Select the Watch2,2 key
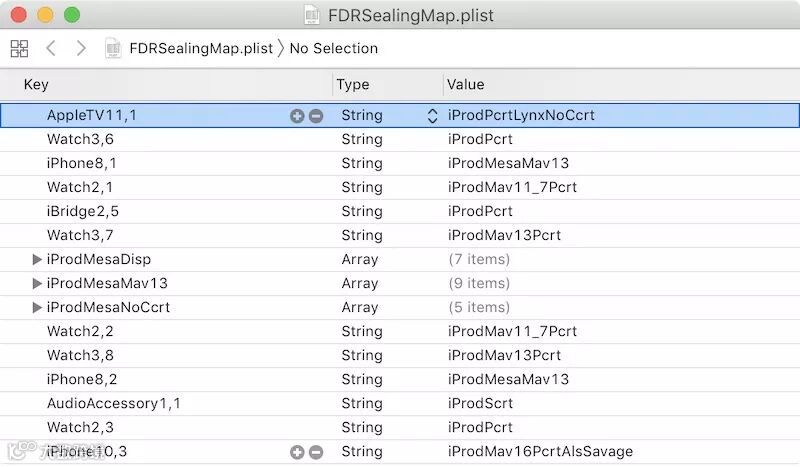Screen dimensions: 800x467 [80, 331]
